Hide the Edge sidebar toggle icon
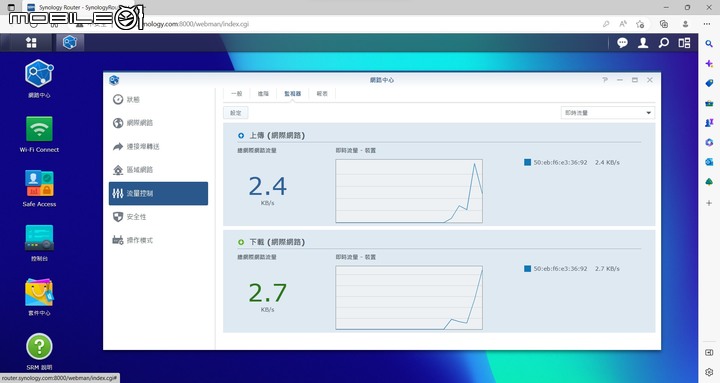 coord(709,353)
